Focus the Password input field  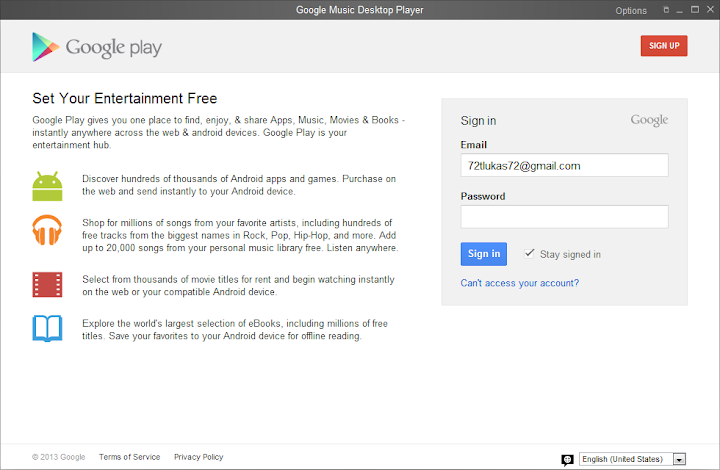coord(564,217)
